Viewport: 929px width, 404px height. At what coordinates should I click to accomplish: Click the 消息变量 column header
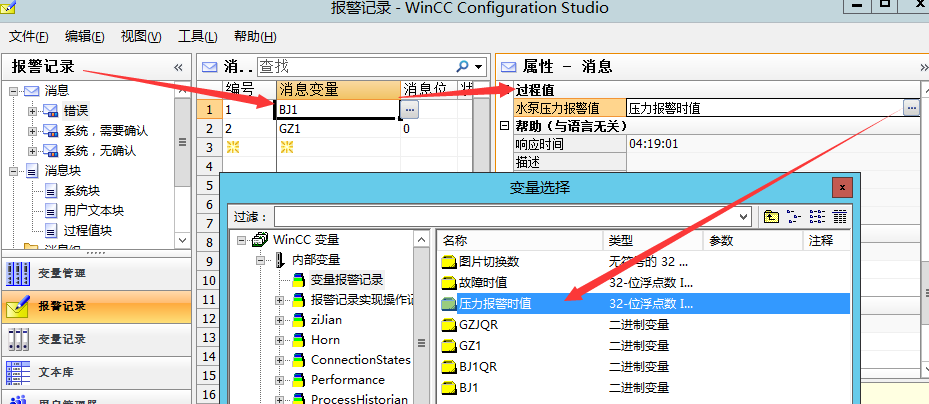(338, 89)
